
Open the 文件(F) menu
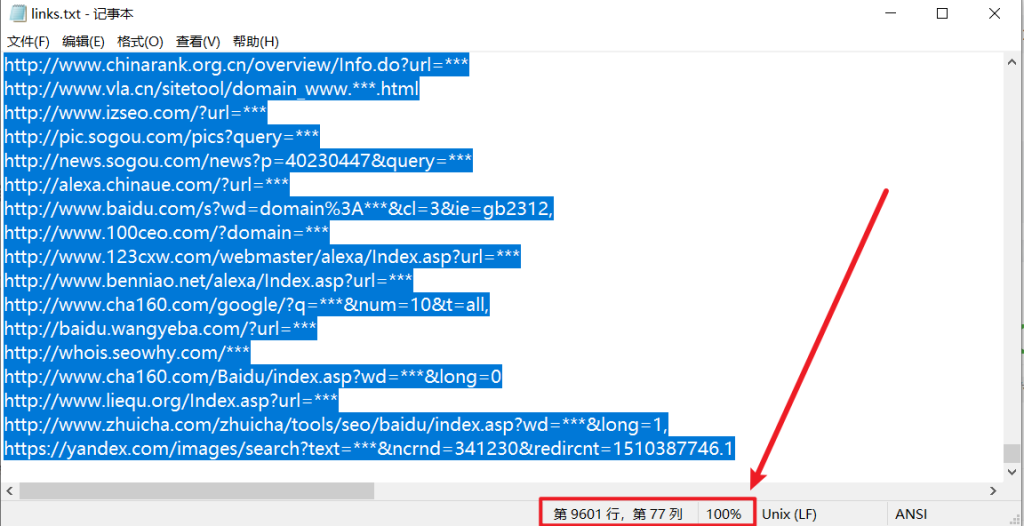coord(28,41)
